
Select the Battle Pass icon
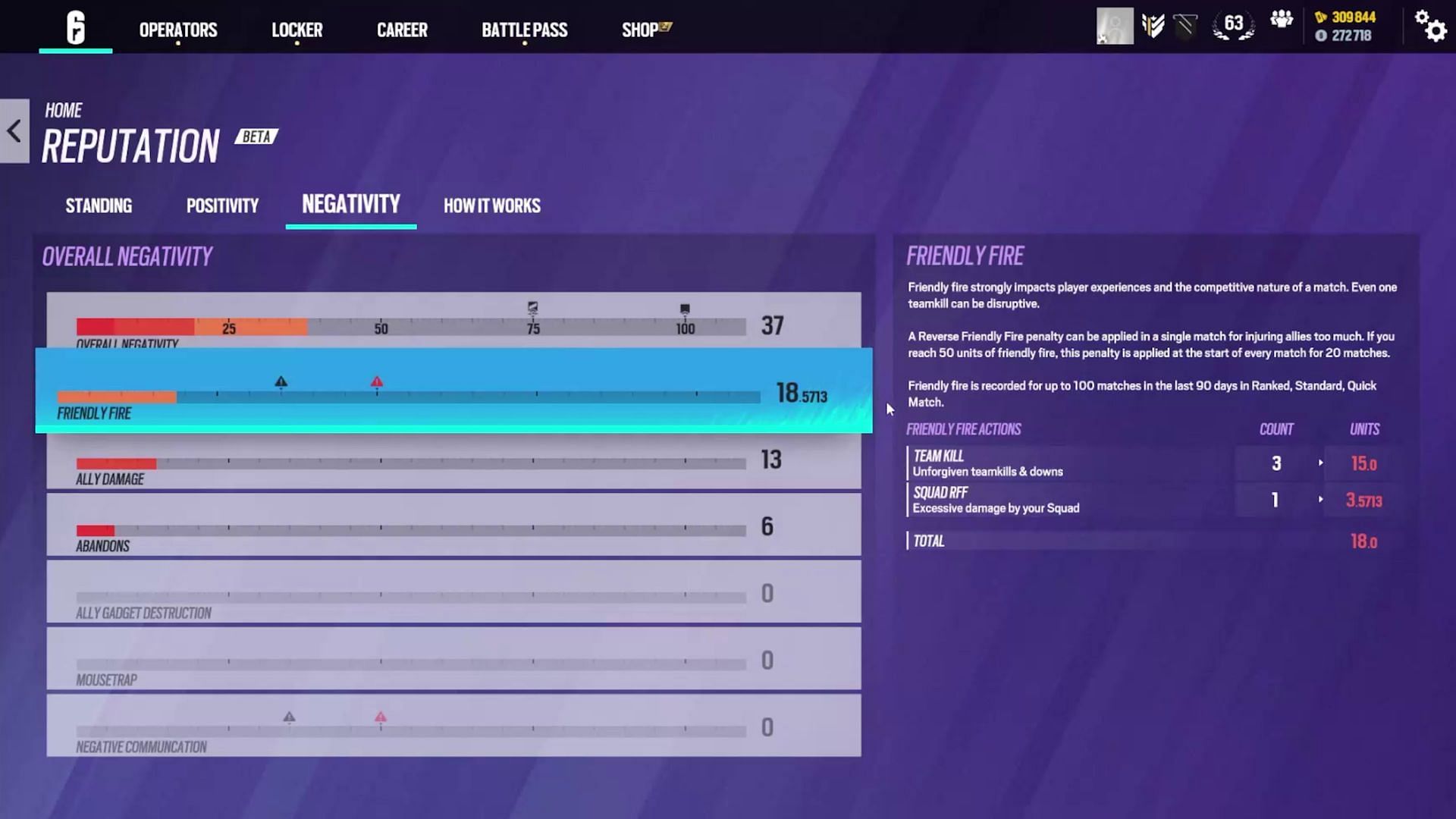click(524, 29)
